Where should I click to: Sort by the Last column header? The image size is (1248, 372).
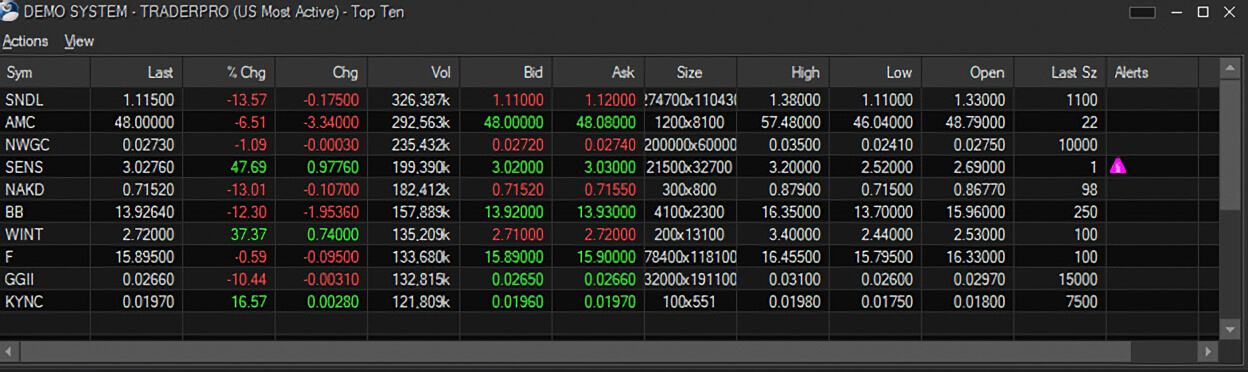[137, 72]
